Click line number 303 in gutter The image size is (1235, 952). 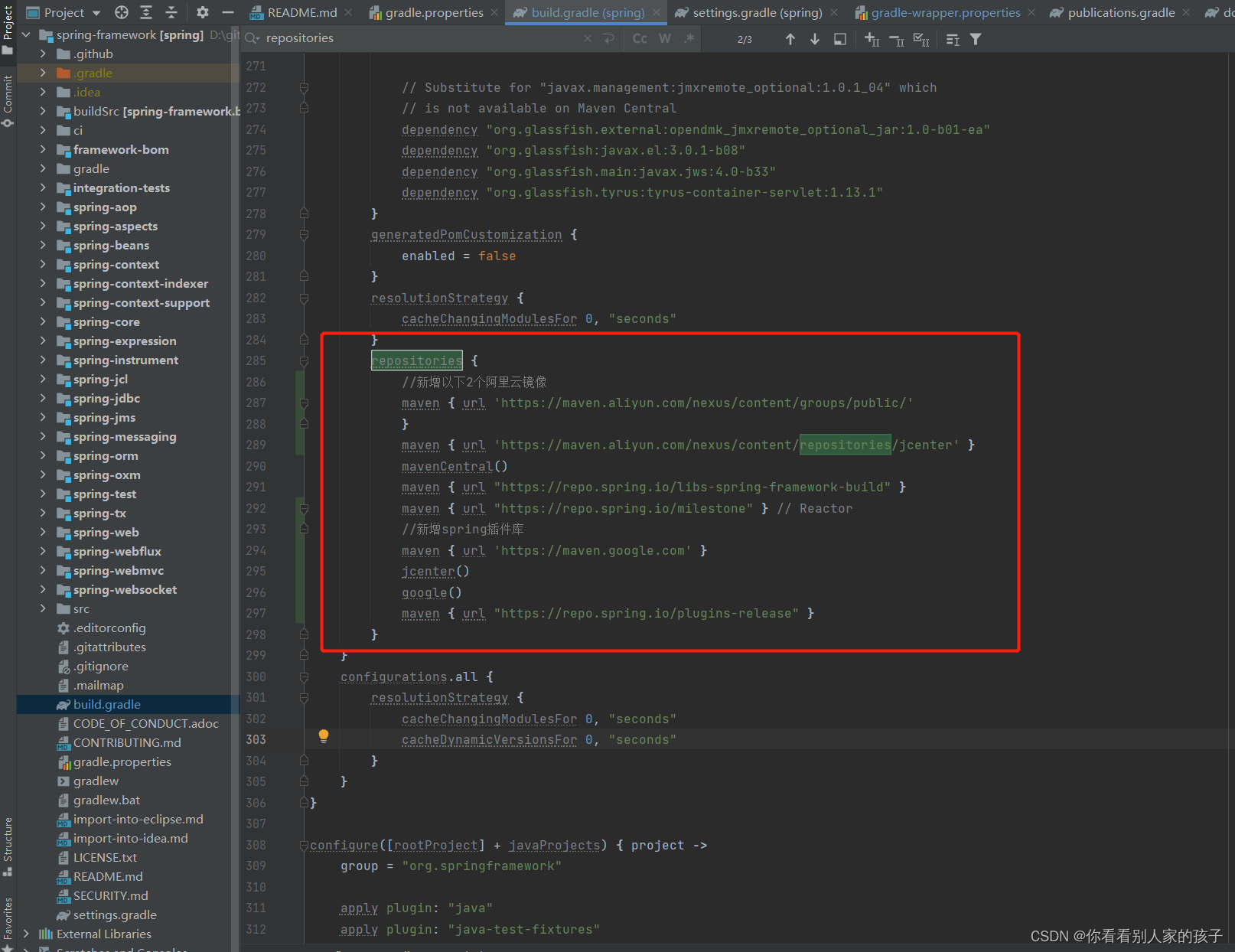256,740
